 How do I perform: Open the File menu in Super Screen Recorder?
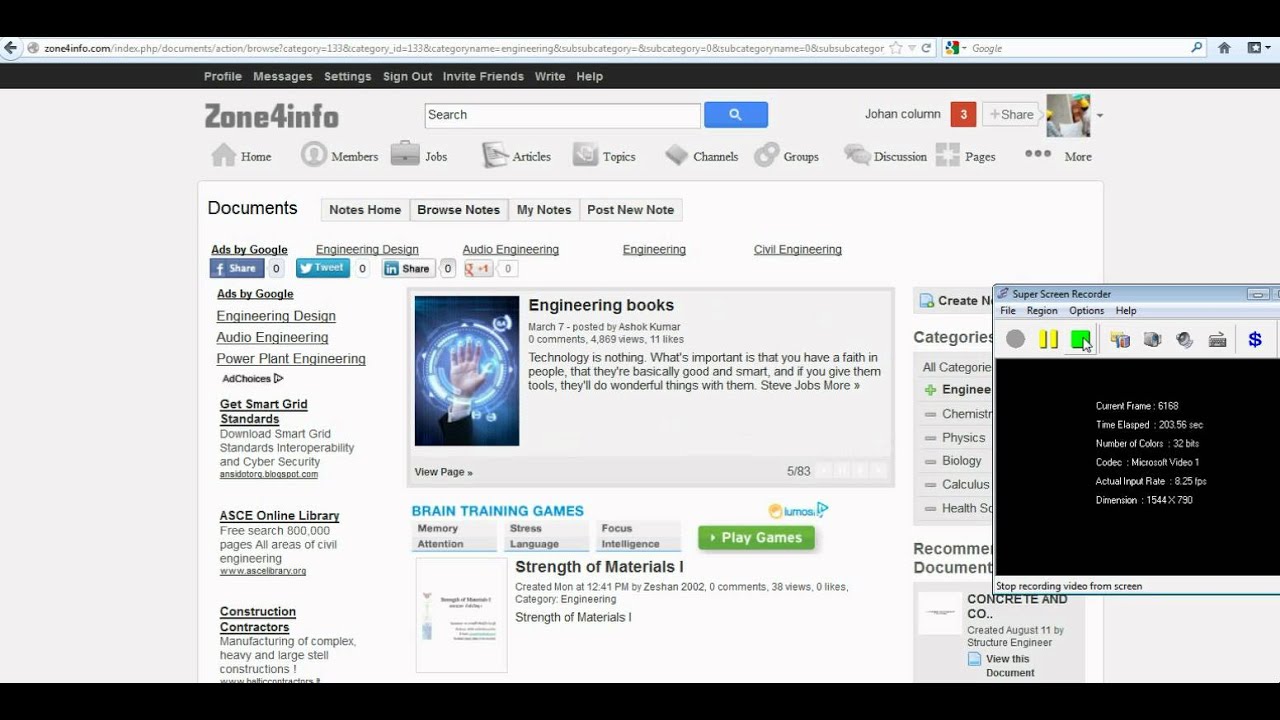(x=1008, y=311)
